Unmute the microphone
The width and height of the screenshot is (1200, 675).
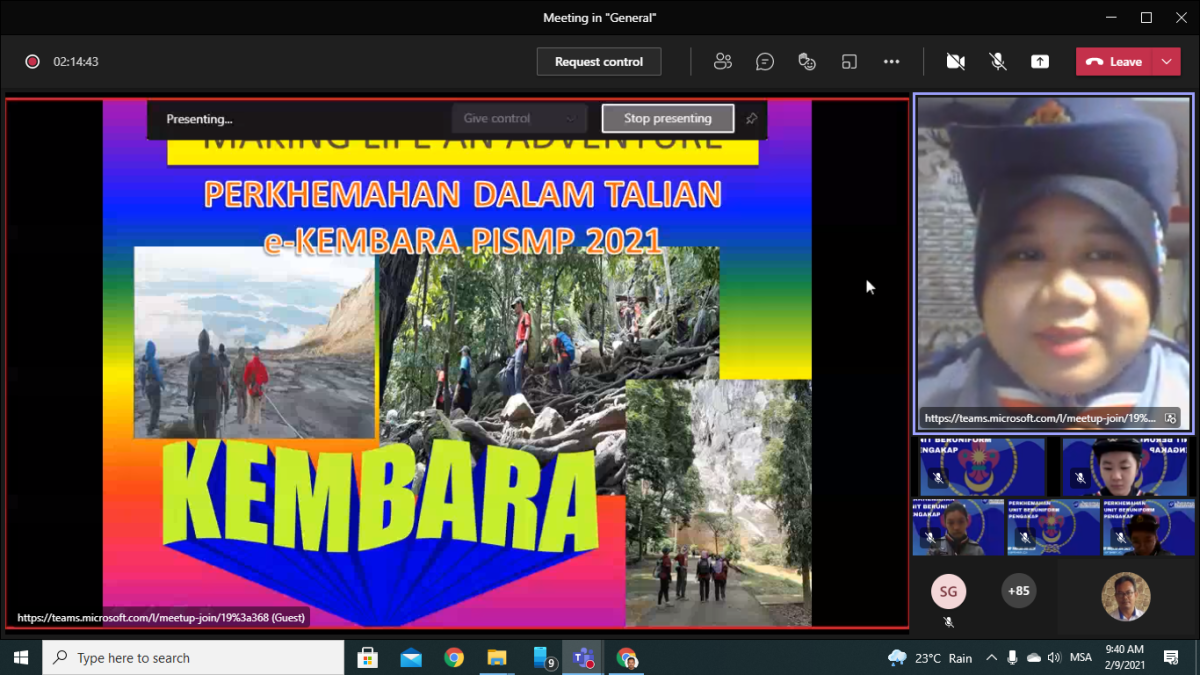998,62
